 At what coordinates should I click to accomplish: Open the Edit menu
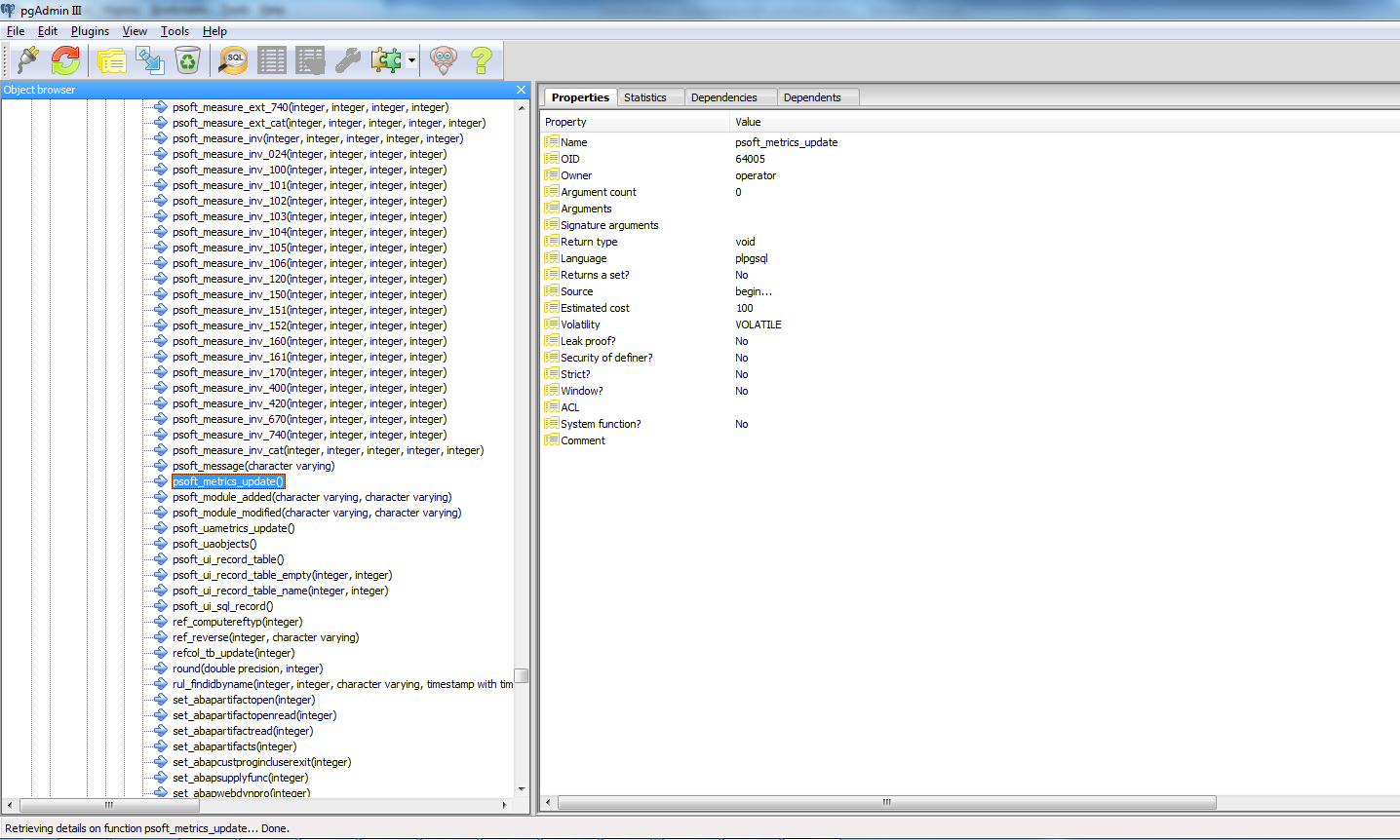48,31
